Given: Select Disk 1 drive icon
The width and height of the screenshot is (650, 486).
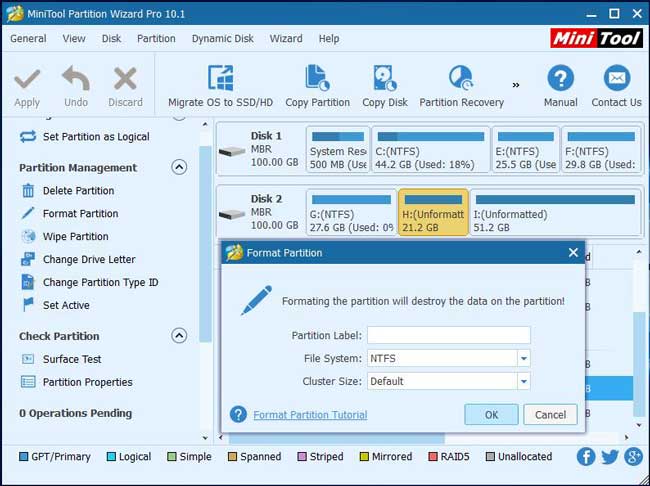Looking at the screenshot, I should [232, 151].
